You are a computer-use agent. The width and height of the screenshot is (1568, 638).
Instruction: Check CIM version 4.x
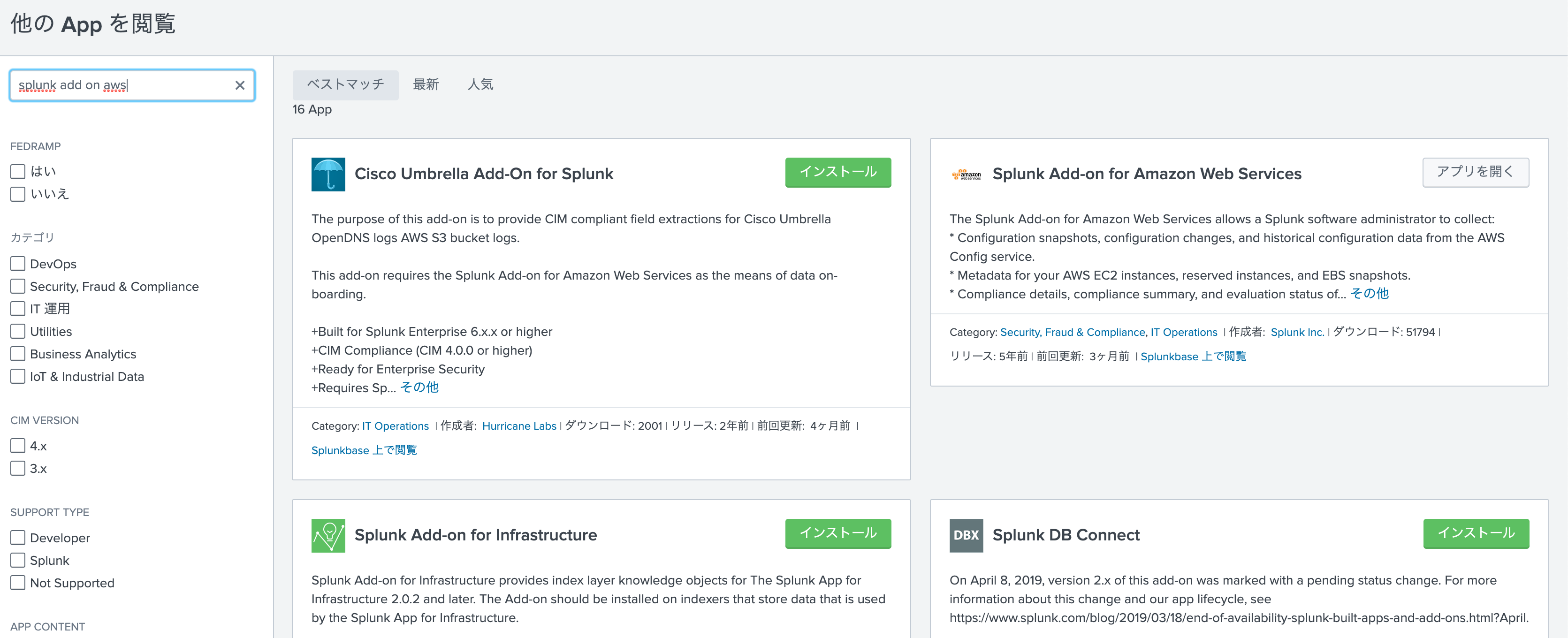[x=18, y=446]
